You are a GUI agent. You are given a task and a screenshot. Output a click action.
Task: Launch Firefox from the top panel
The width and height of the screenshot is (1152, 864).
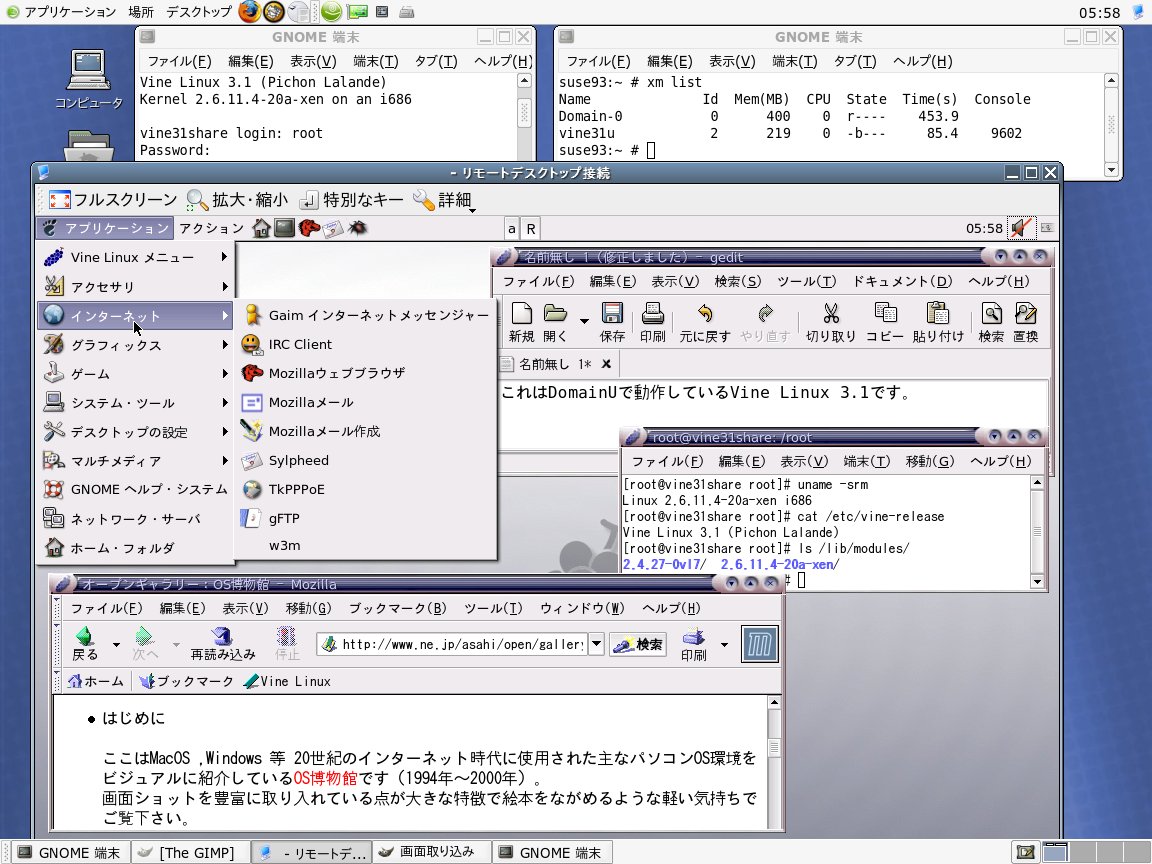pos(248,12)
